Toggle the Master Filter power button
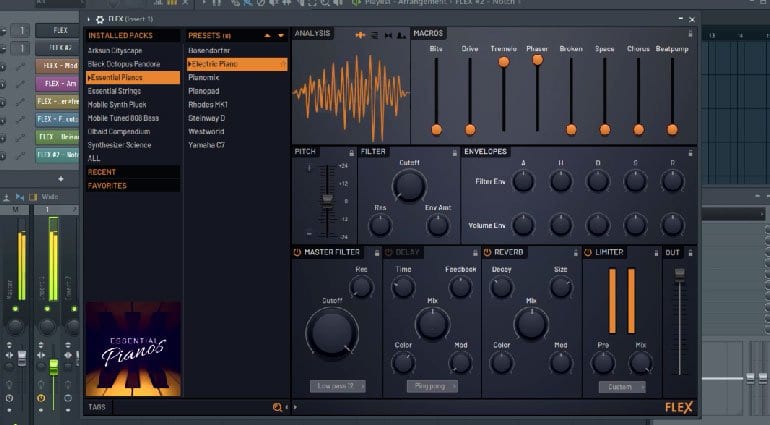This screenshot has width=770, height=425. [297, 252]
